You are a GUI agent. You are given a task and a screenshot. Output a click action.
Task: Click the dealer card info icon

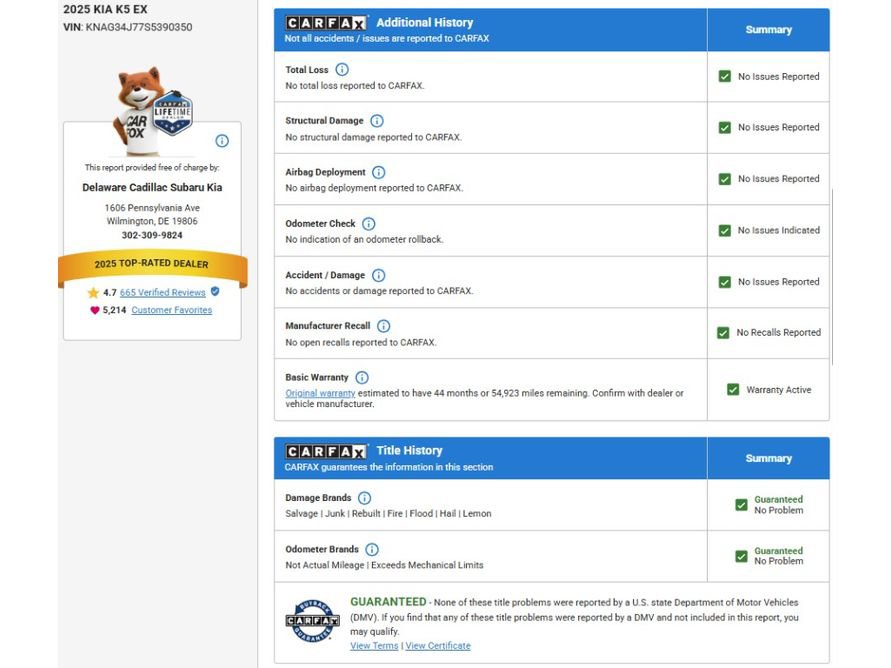pyautogui.click(x=222, y=141)
